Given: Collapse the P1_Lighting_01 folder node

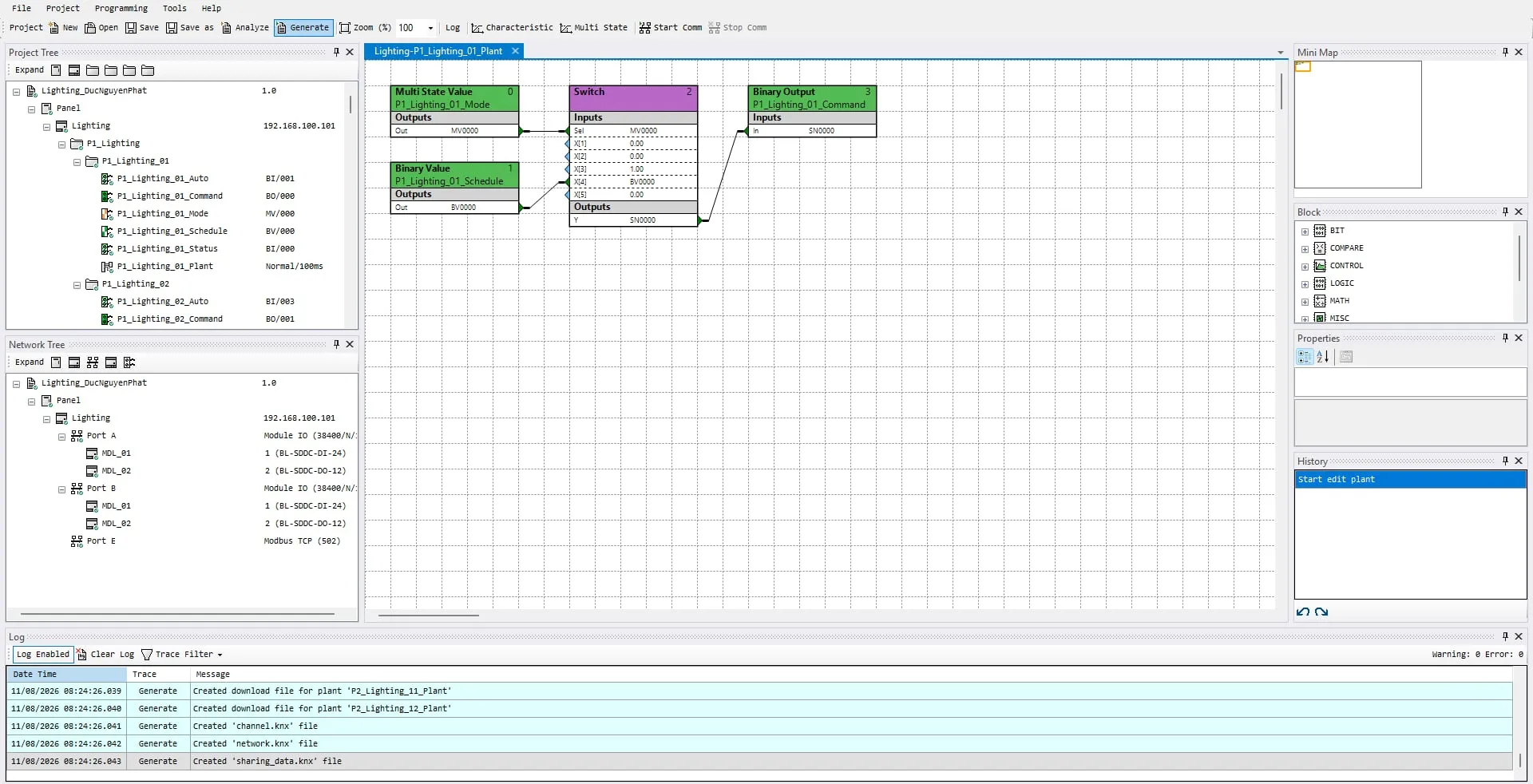Looking at the screenshot, I should click(x=77, y=162).
